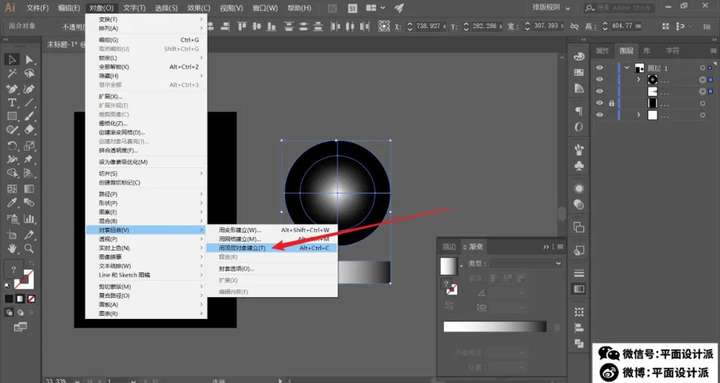Select the Blend tool
The width and height of the screenshot is (720, 383).
click(x=29, y=203)
